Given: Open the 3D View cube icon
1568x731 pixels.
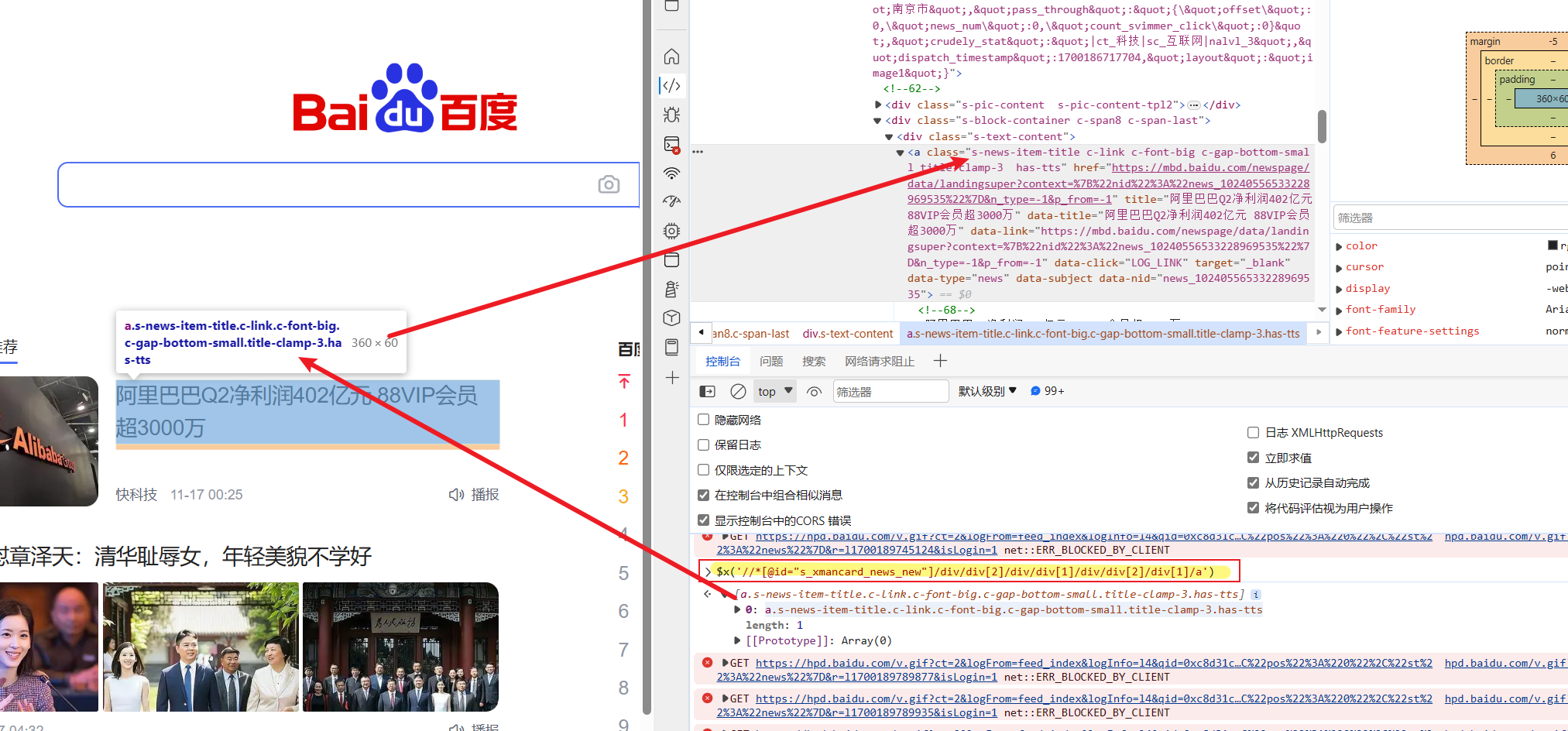Looking at the screenshot, I should point(672,317).
